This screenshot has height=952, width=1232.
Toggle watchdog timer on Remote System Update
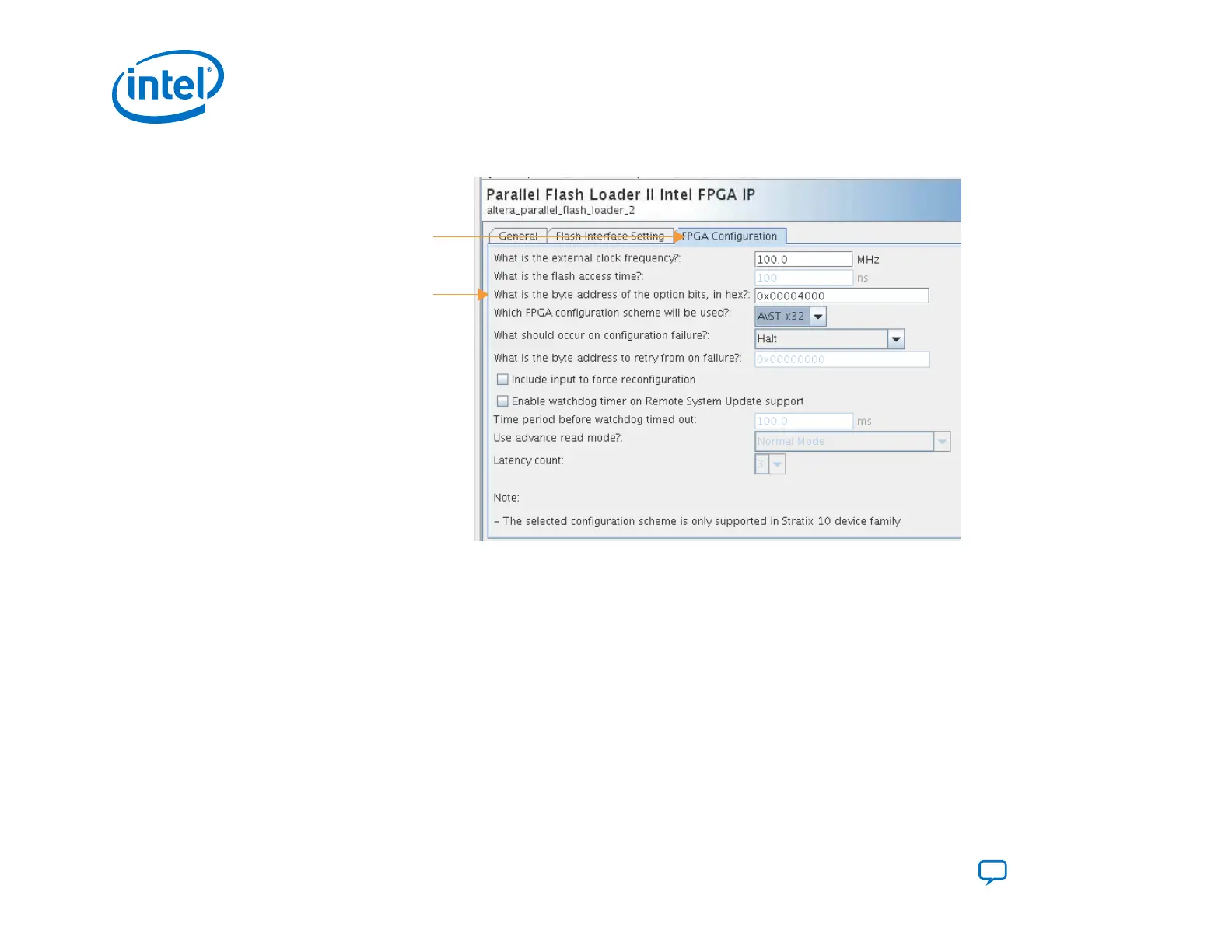[x=502, y=401]
